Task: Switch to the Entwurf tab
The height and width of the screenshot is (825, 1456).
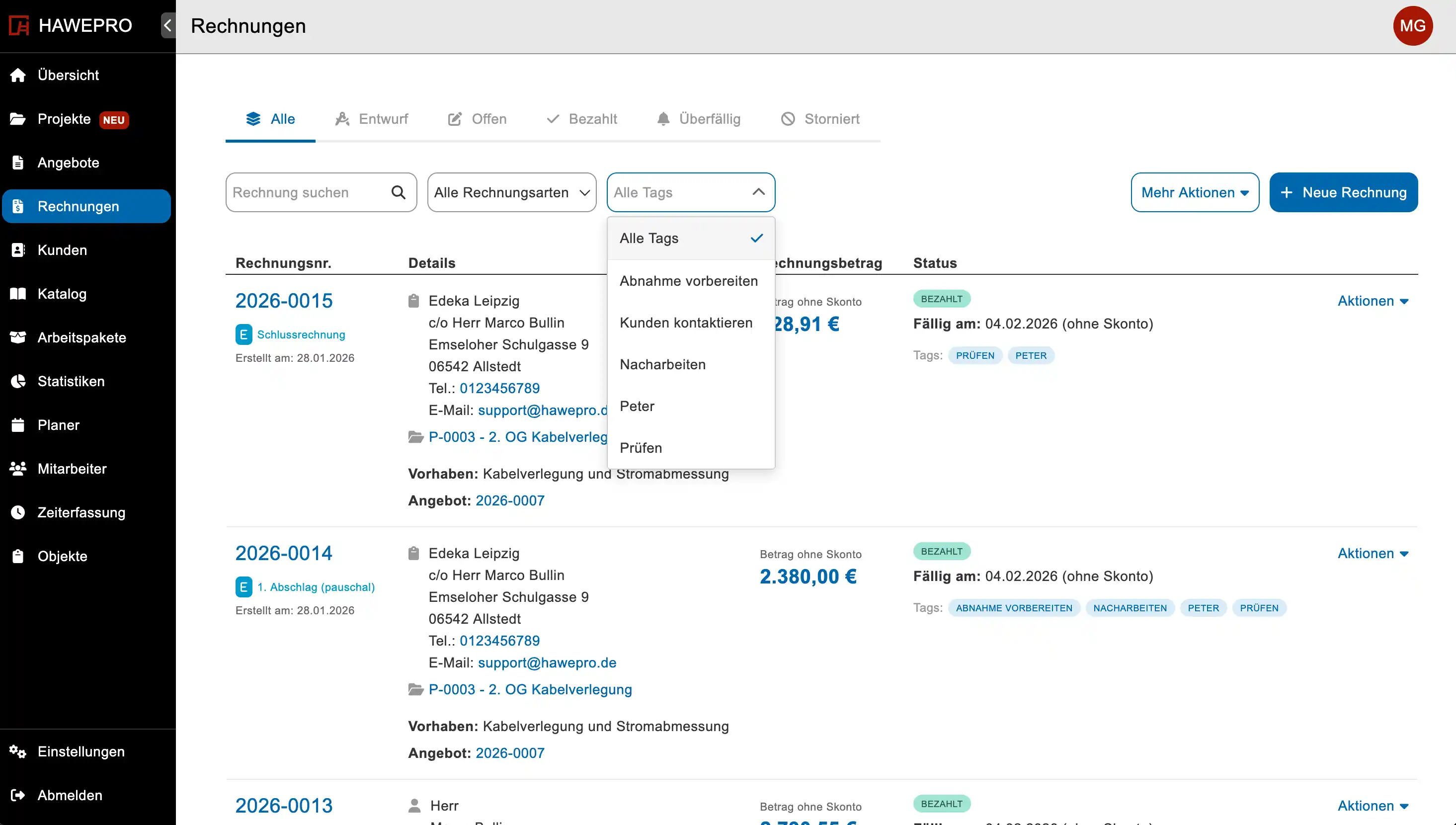Action: pos(372,119)
